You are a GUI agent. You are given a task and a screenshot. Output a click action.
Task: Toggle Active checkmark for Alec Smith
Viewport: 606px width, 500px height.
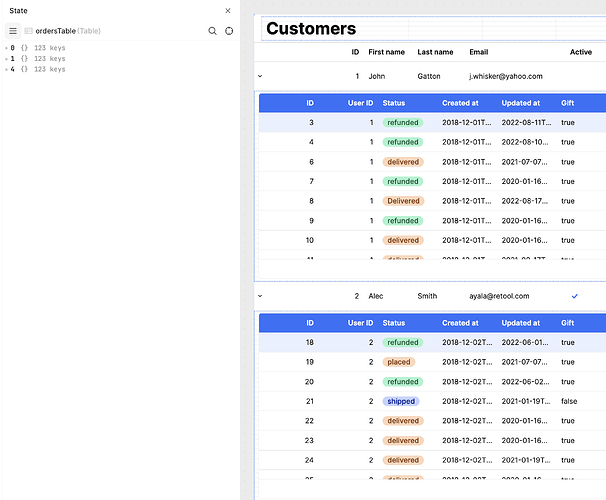pyautogui.click(x=574, y=296)
